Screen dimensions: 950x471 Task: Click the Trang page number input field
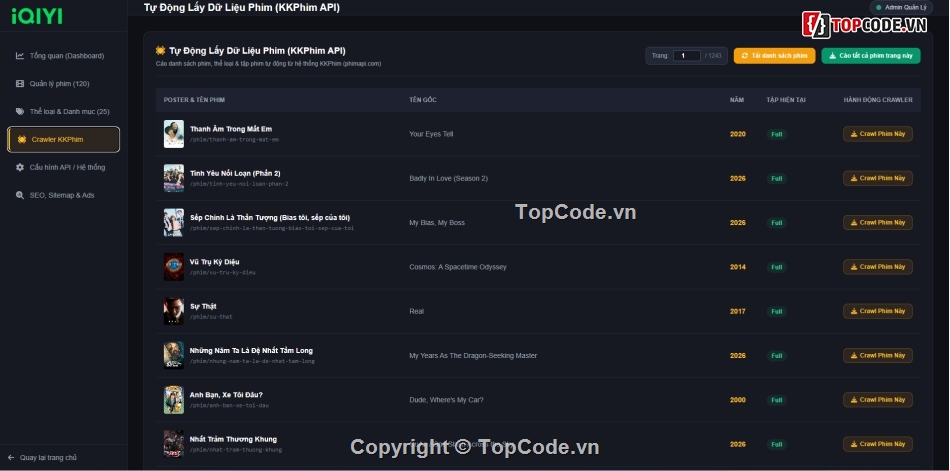point(686,56)
